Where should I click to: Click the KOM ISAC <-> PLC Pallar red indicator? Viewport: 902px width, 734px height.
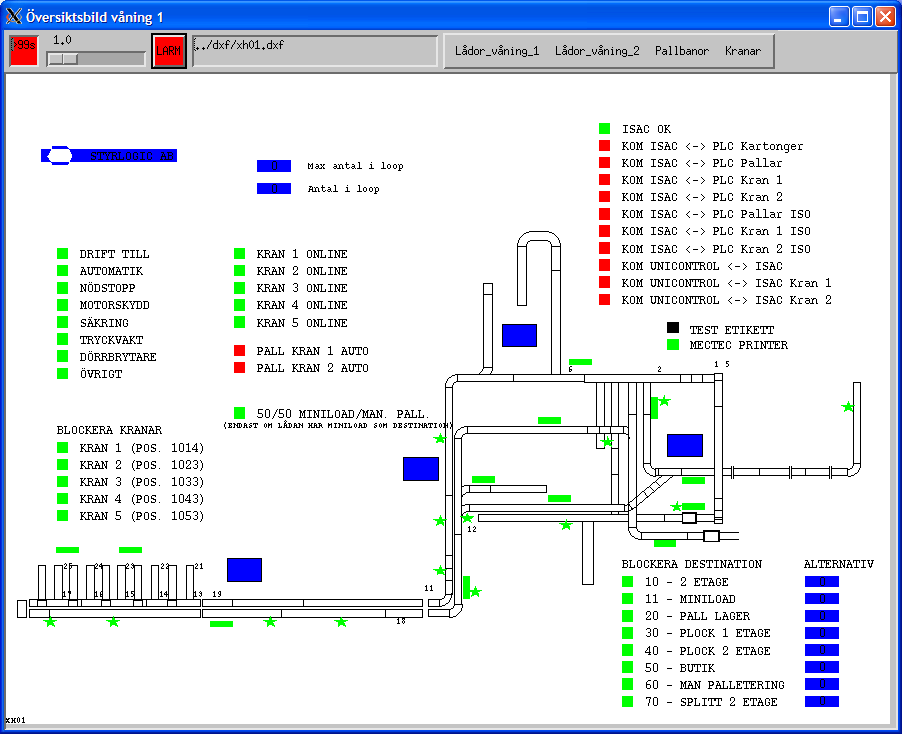click(604, 163)
